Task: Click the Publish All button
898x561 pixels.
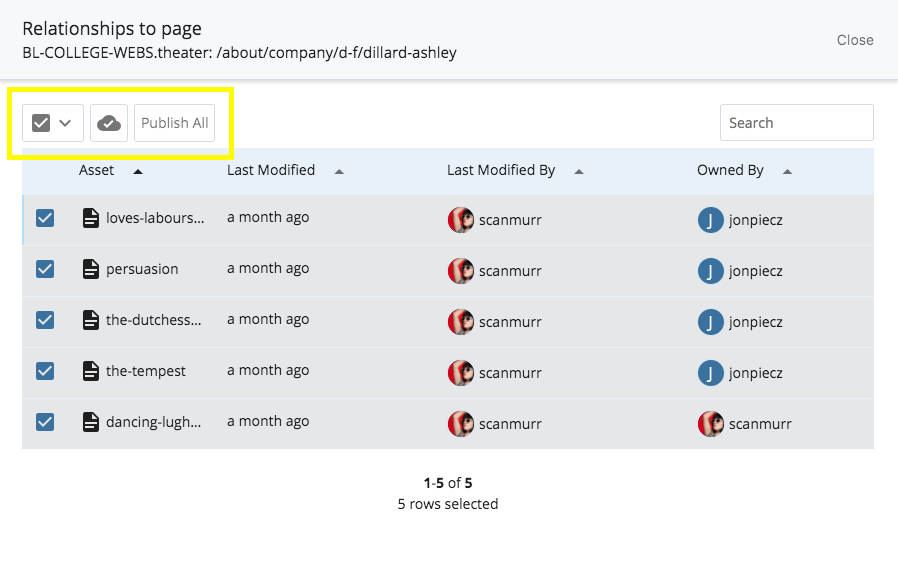Action: tap(175, 123)
